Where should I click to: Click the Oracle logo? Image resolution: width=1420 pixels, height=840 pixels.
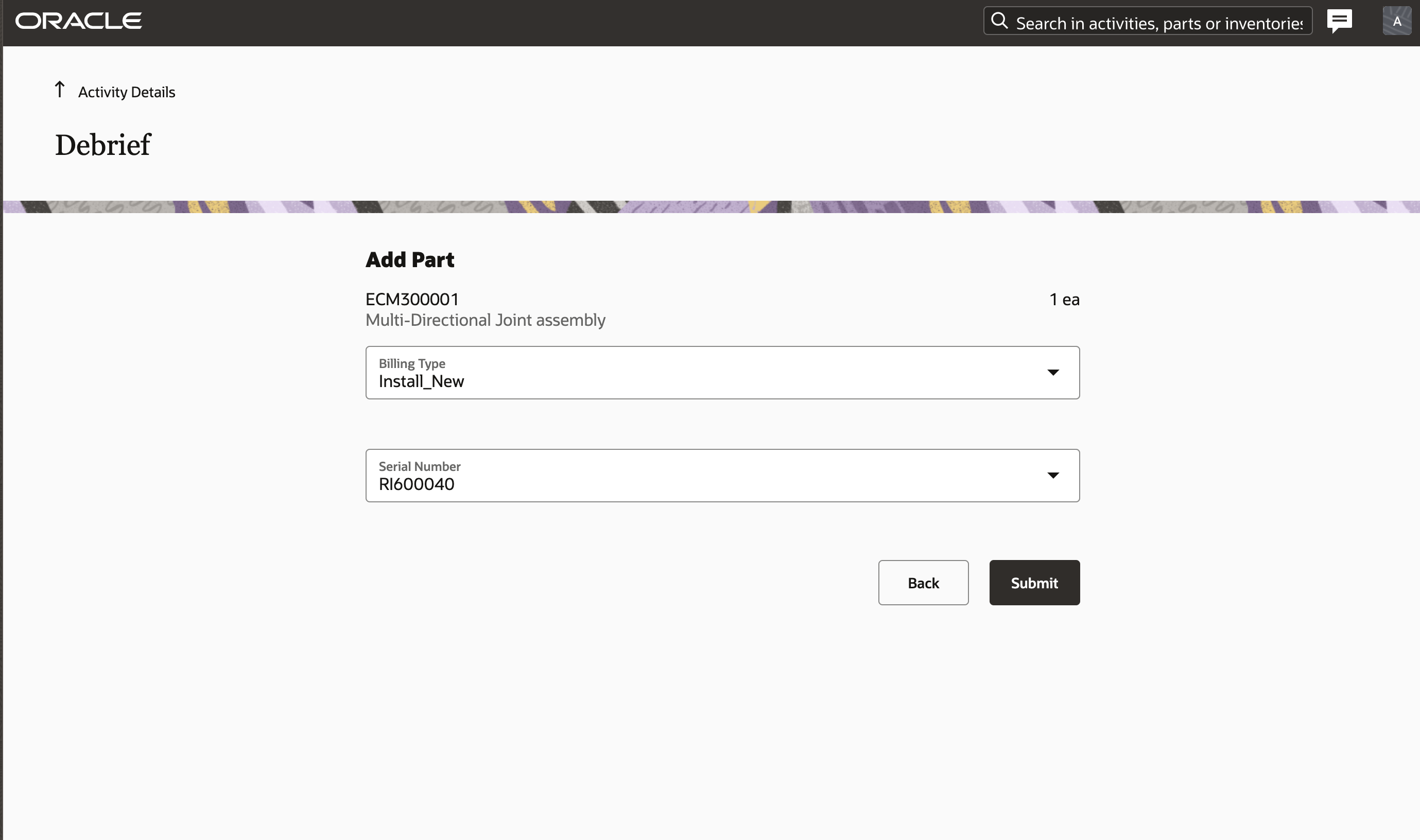tap(78, 22)
